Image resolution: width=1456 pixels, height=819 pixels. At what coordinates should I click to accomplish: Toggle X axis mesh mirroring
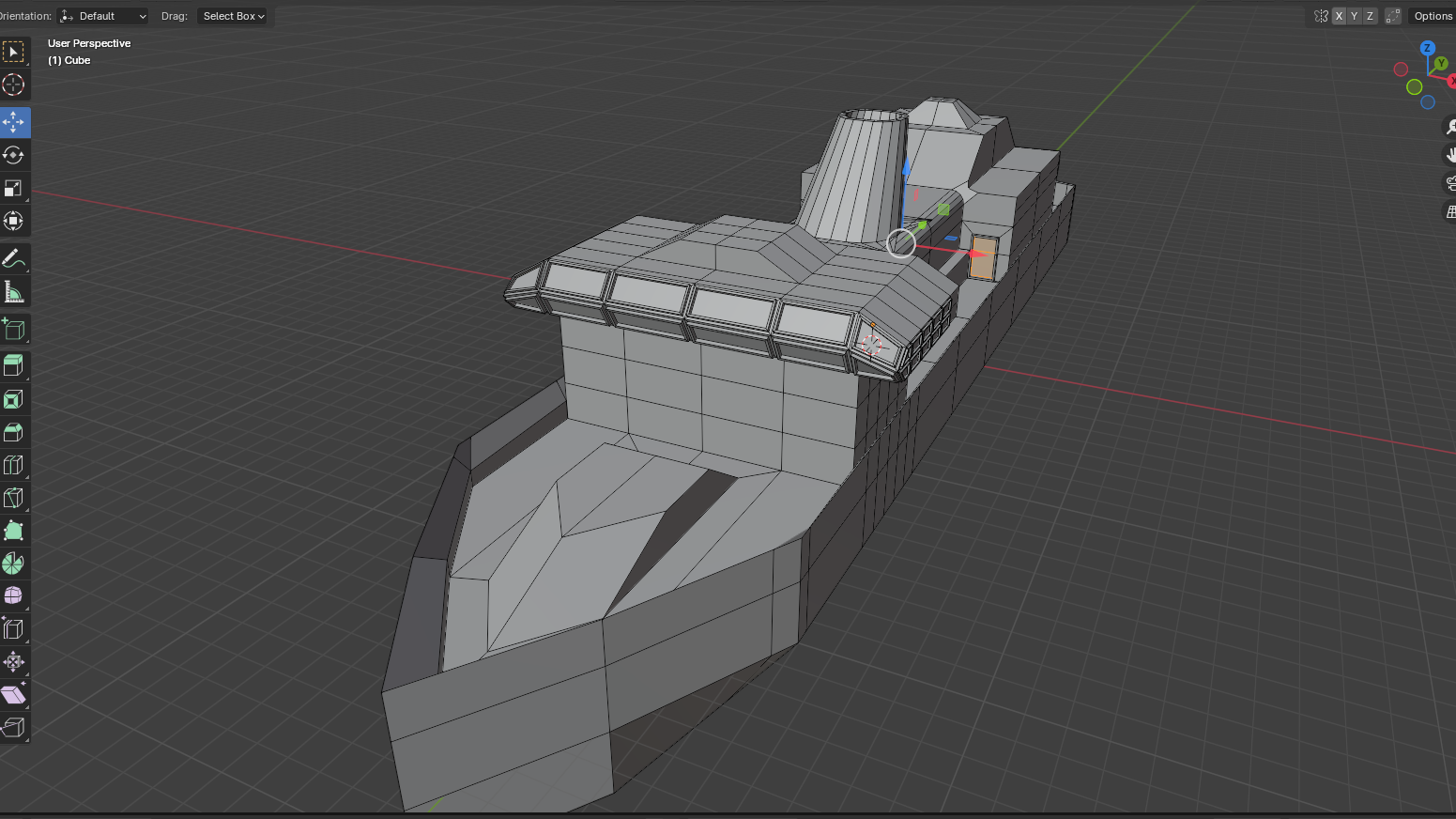(1340, 16)
